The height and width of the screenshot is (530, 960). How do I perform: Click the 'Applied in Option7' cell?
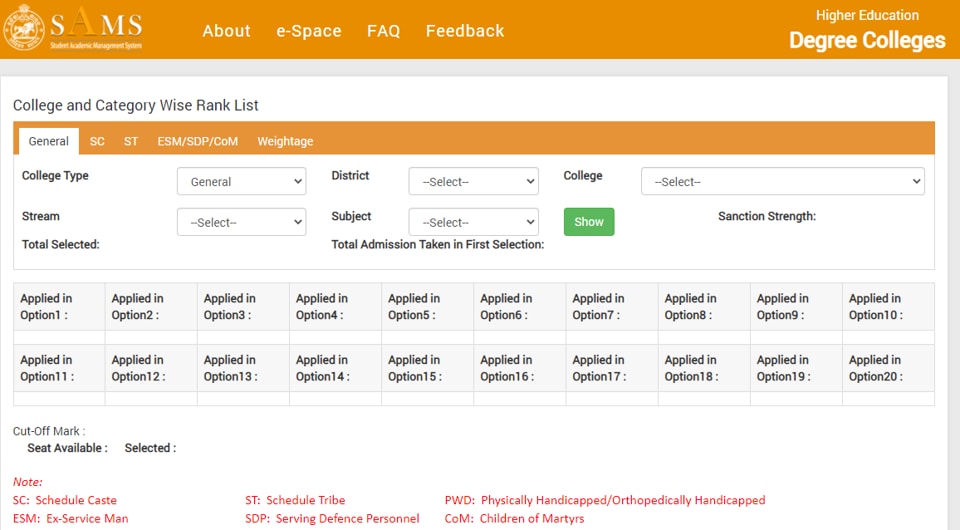click(612, 307)
